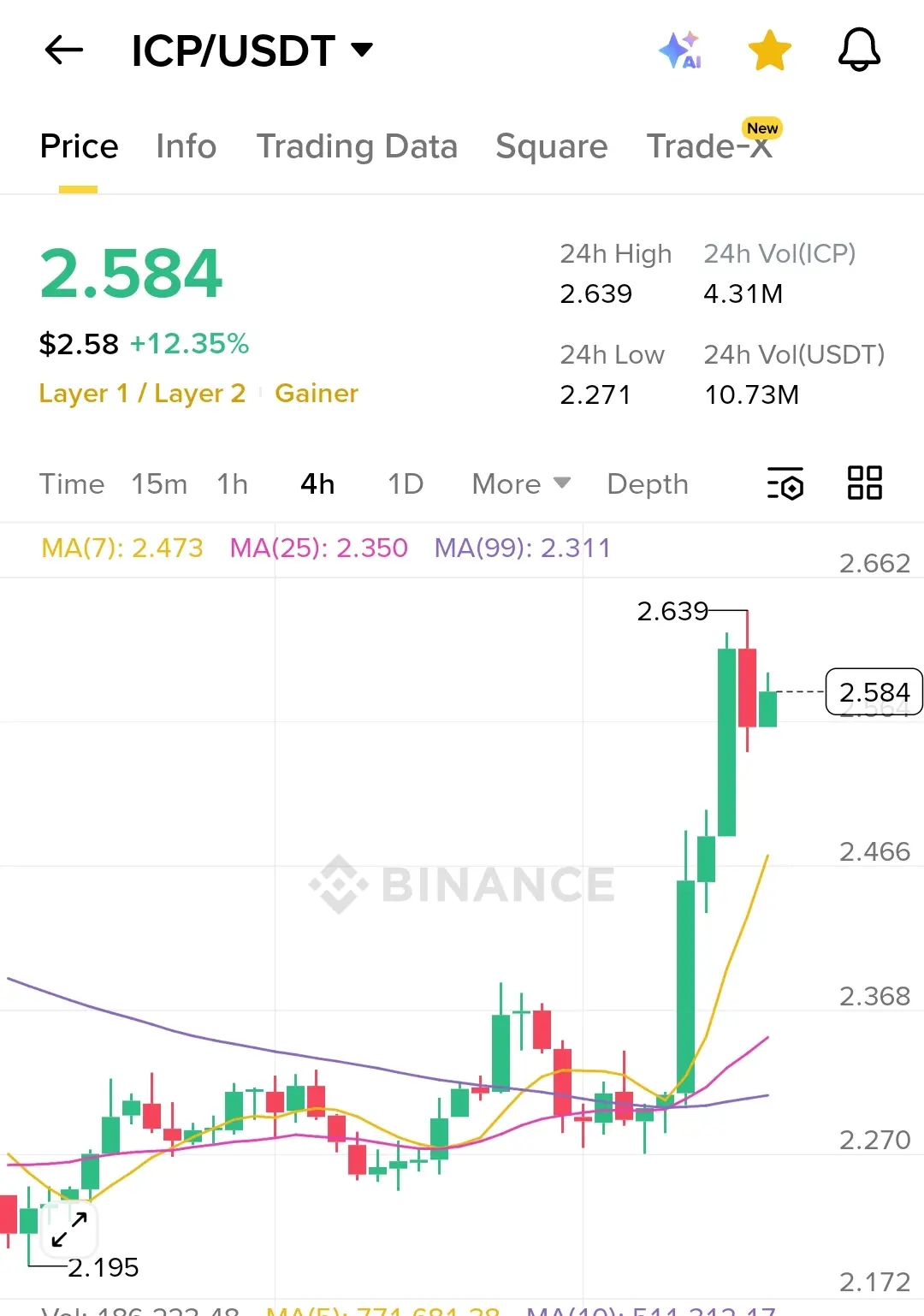Tap the +12.35% change value

pyautogui.click(x=189, y=344)
